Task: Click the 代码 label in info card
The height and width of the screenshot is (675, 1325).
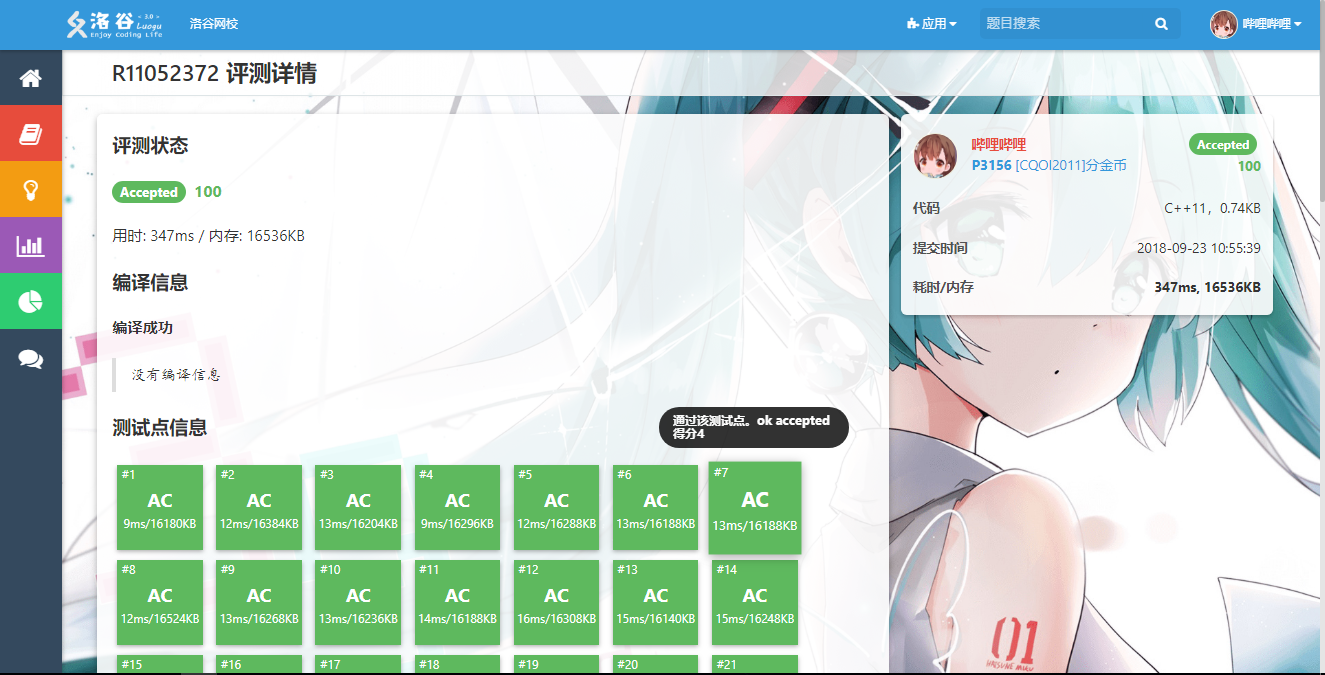Action: (x=926, y=209)
